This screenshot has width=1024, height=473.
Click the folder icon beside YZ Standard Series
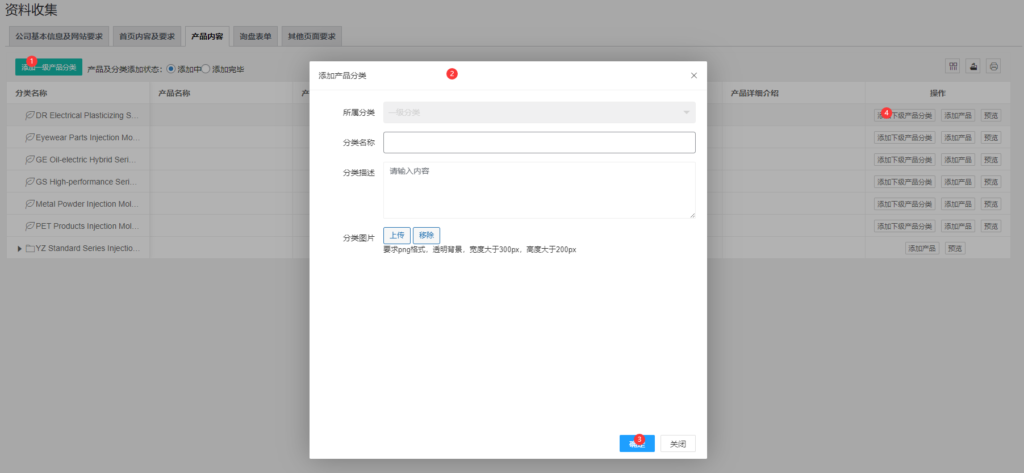pos(30,247)
